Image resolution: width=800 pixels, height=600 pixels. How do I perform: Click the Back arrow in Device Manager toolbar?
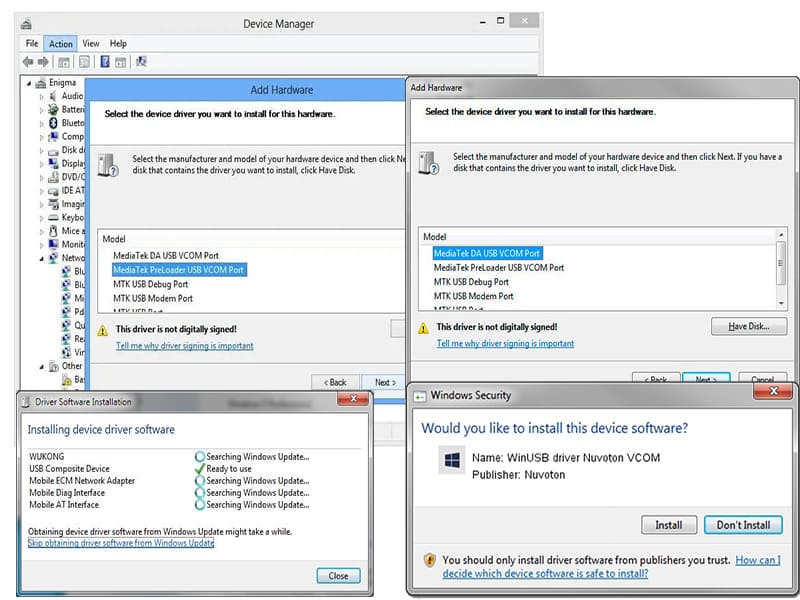(x=28, y=62)
